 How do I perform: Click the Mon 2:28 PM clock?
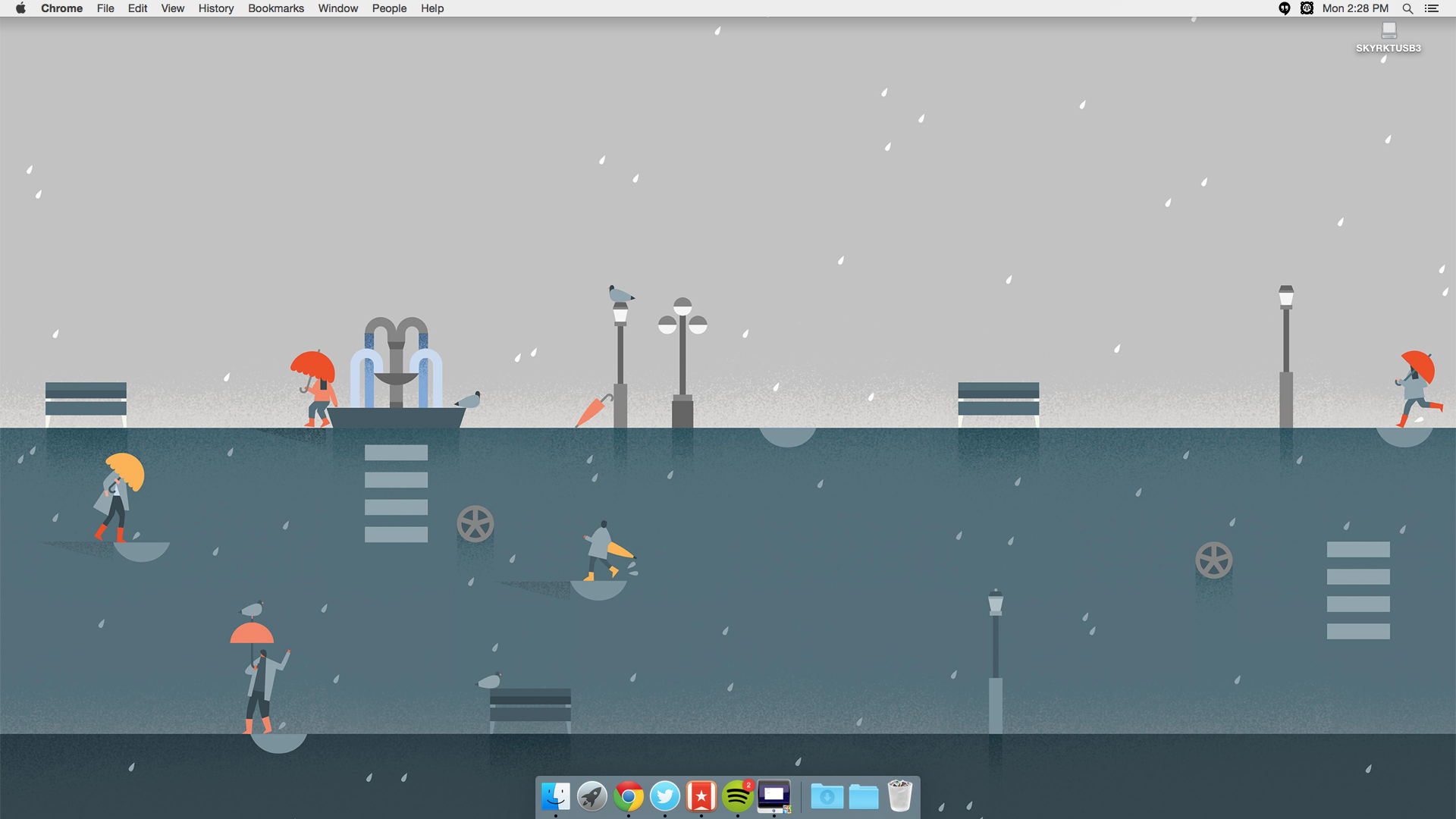pyautogui.click(x=1355, y=8)
